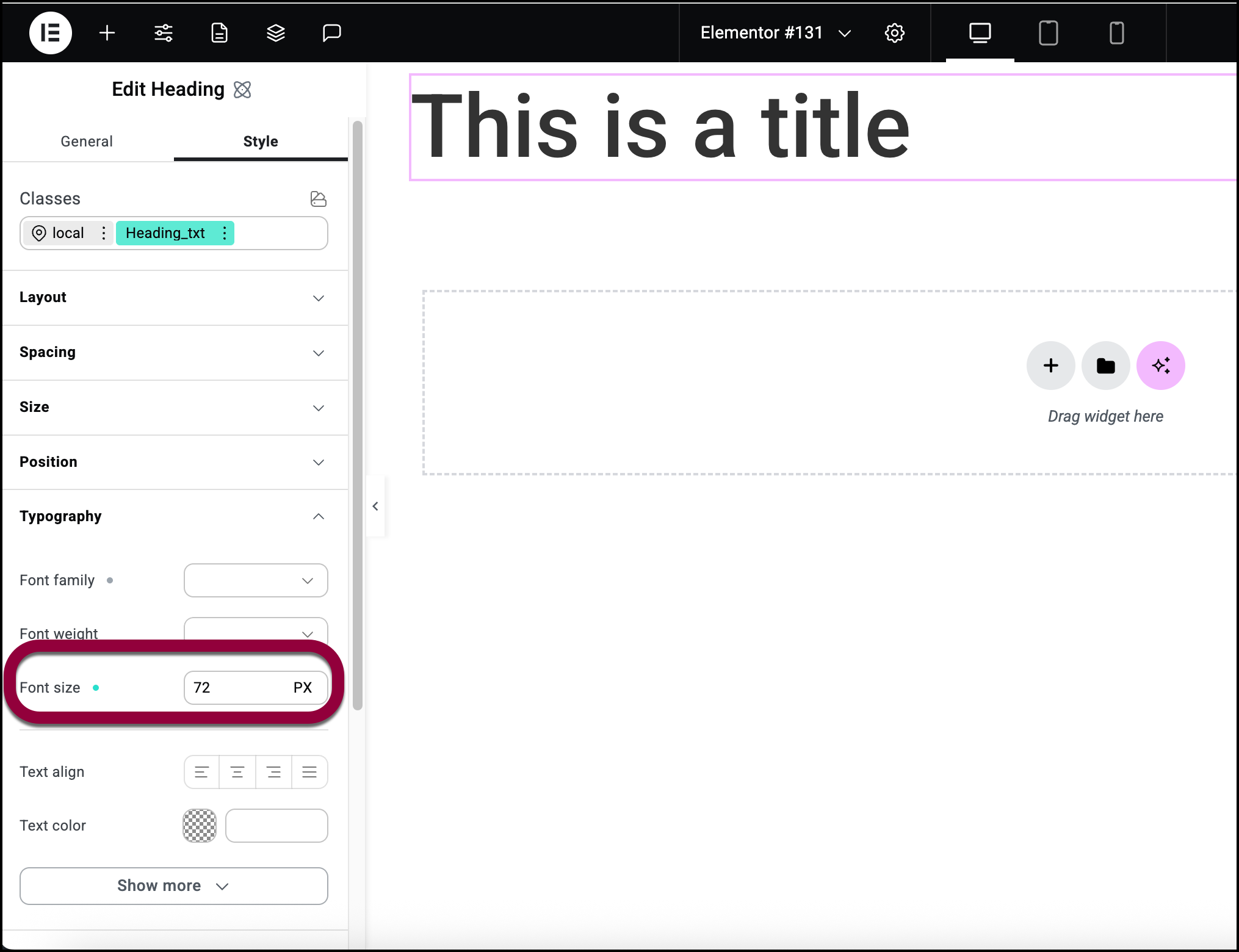1239x952 pixels.
Task: Center align the text
Action: pyautogui.click(x=237, y=772)
